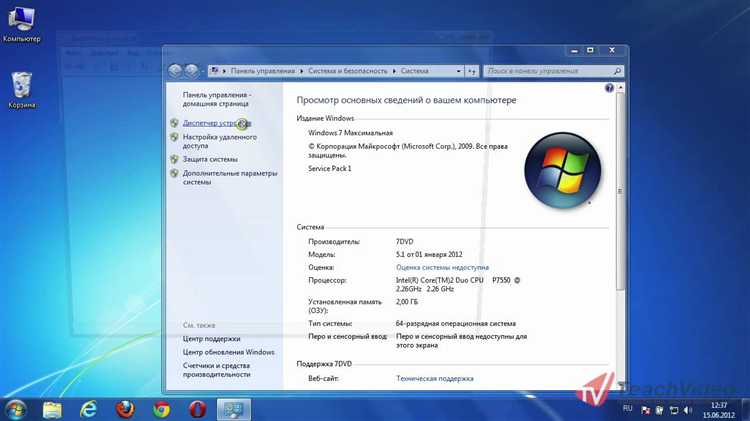This screenshot has width=750, height=421.
Task: Click the Windows logo image
Action: coord(562,170)
